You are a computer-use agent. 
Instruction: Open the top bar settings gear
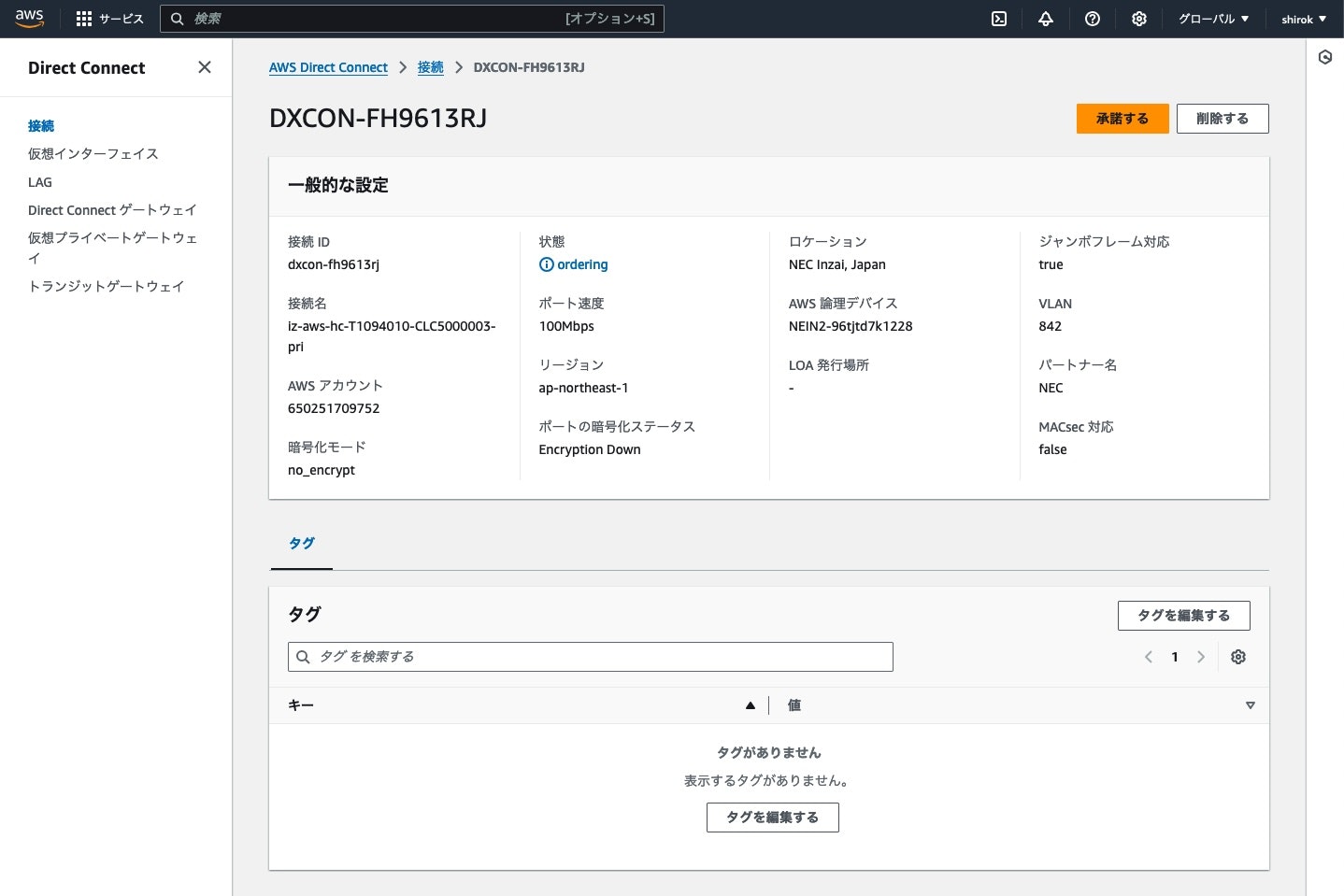1139,19
